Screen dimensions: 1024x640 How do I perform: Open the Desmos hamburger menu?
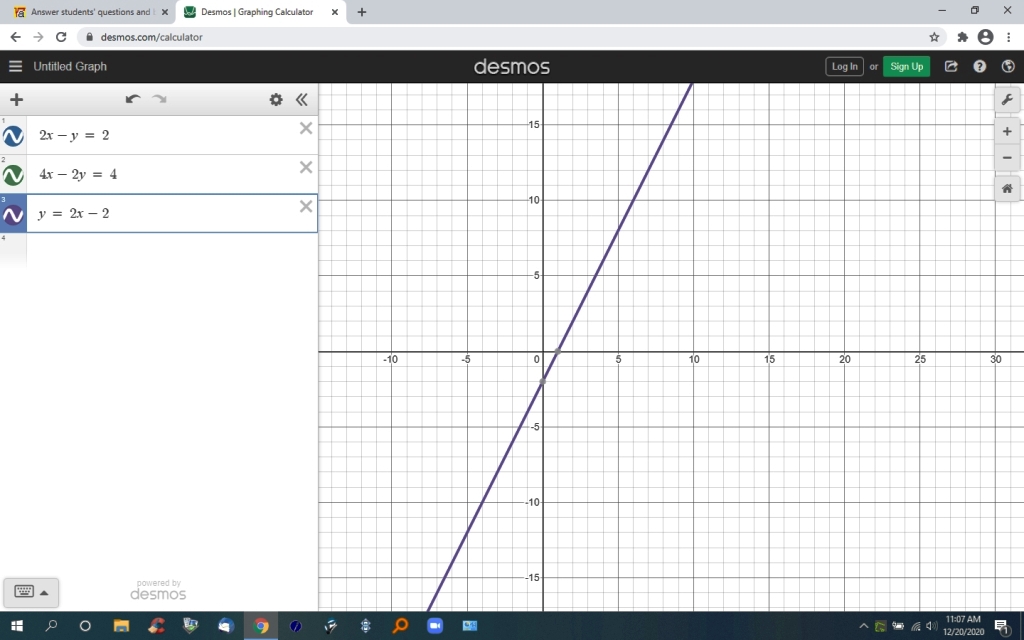(16, 66)
